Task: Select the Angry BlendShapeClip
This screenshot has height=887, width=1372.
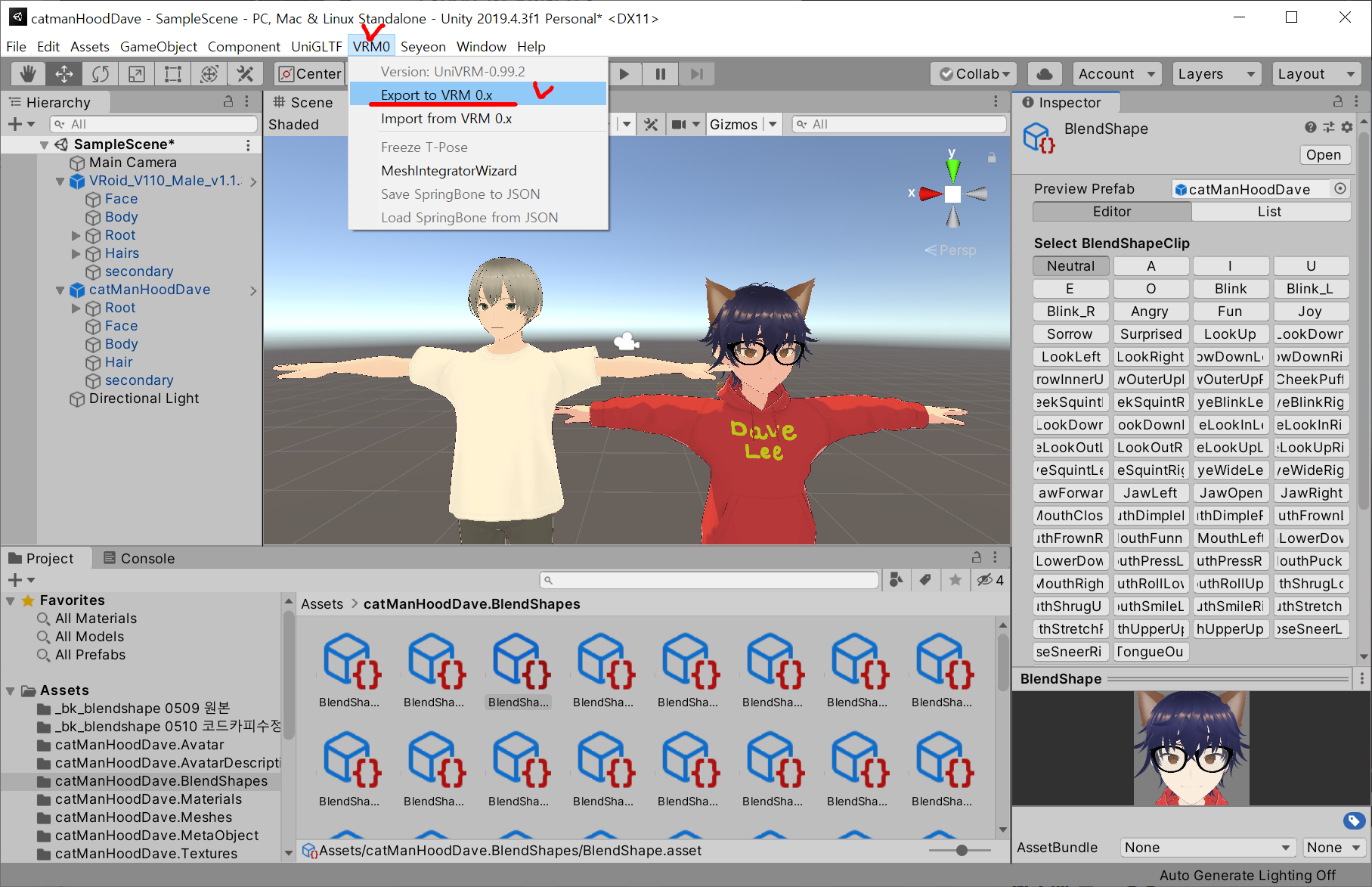Action: point(1150,311)
